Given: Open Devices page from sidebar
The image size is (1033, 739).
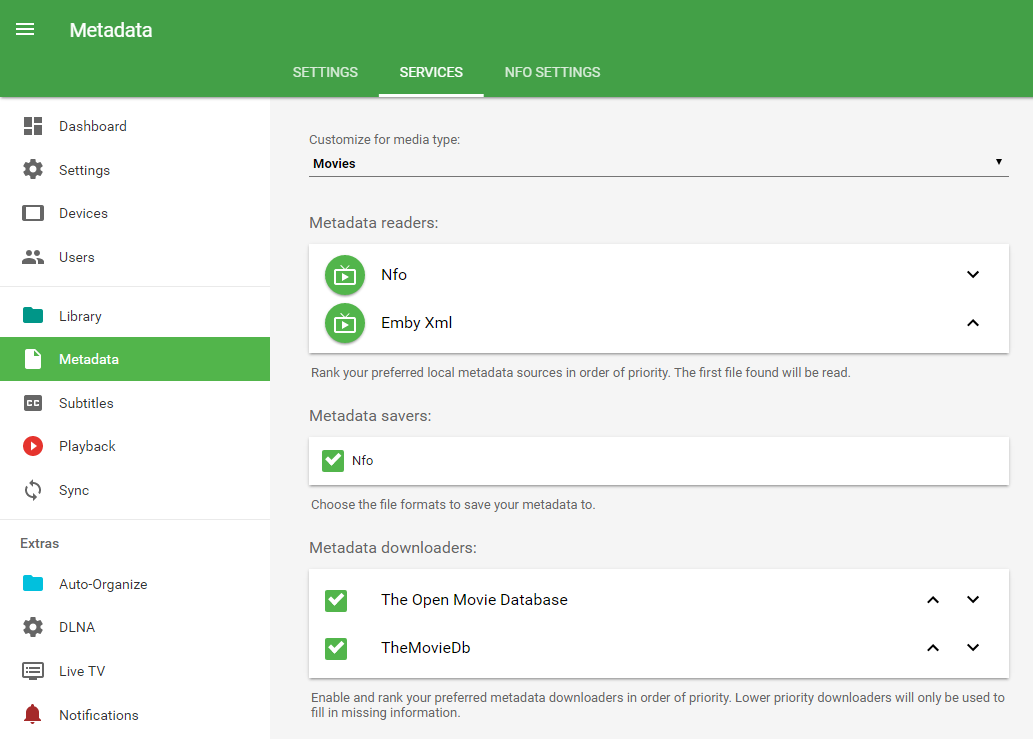Looking at the screenshot, I should [83, 213].
